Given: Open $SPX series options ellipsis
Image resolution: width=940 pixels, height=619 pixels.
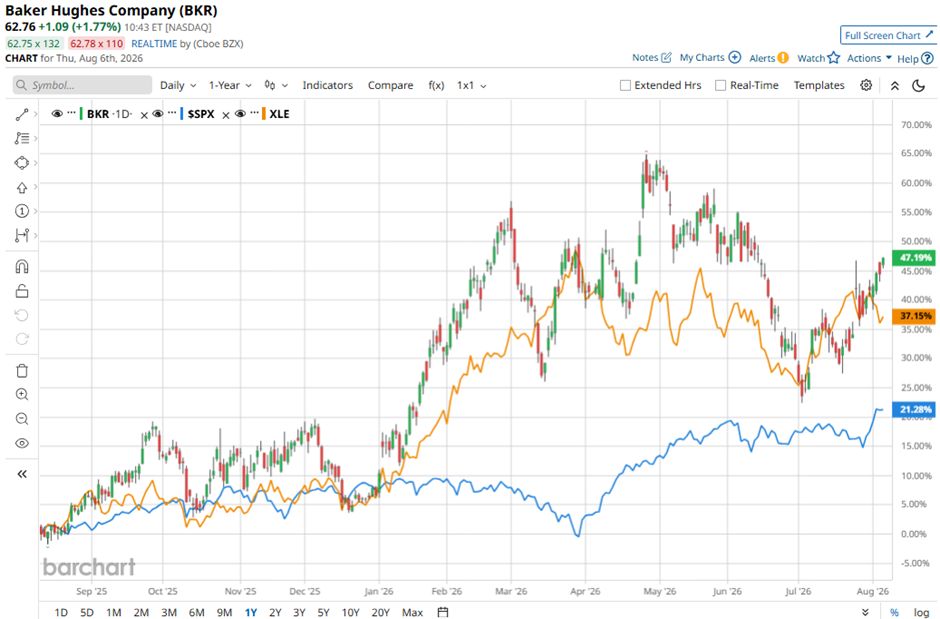Looking at the screenshot, I should (x=172, y=113).
